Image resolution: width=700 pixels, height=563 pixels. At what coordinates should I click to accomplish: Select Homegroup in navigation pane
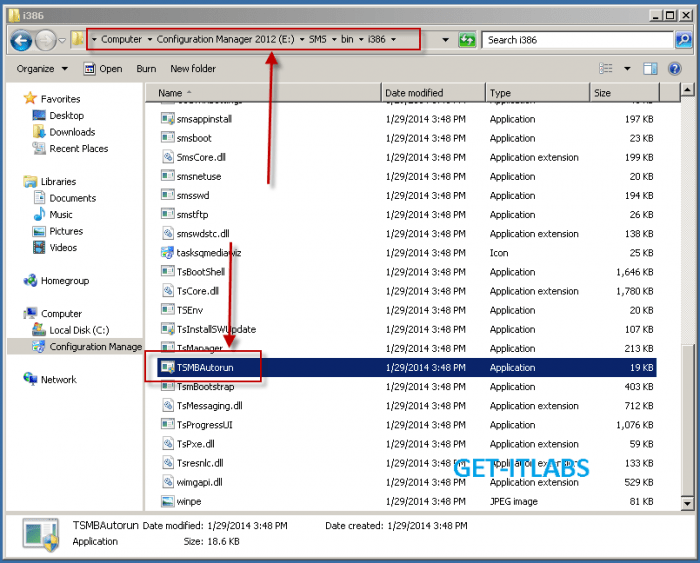(56, 281)
